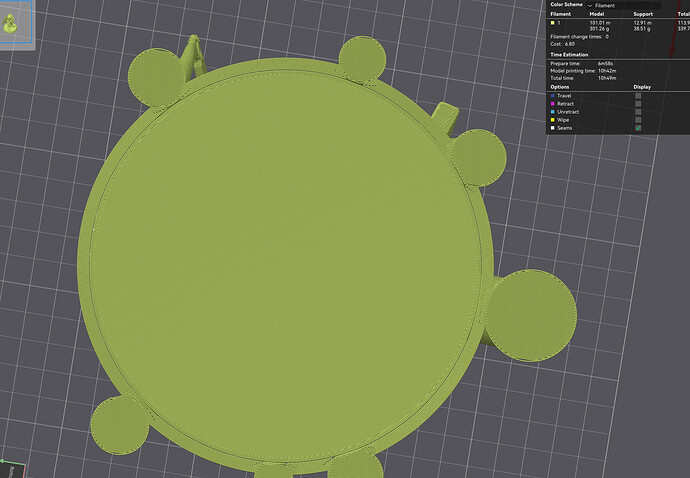Click the Support column header
The width and height of the screenshot is (690, 478).
(643, 14)
